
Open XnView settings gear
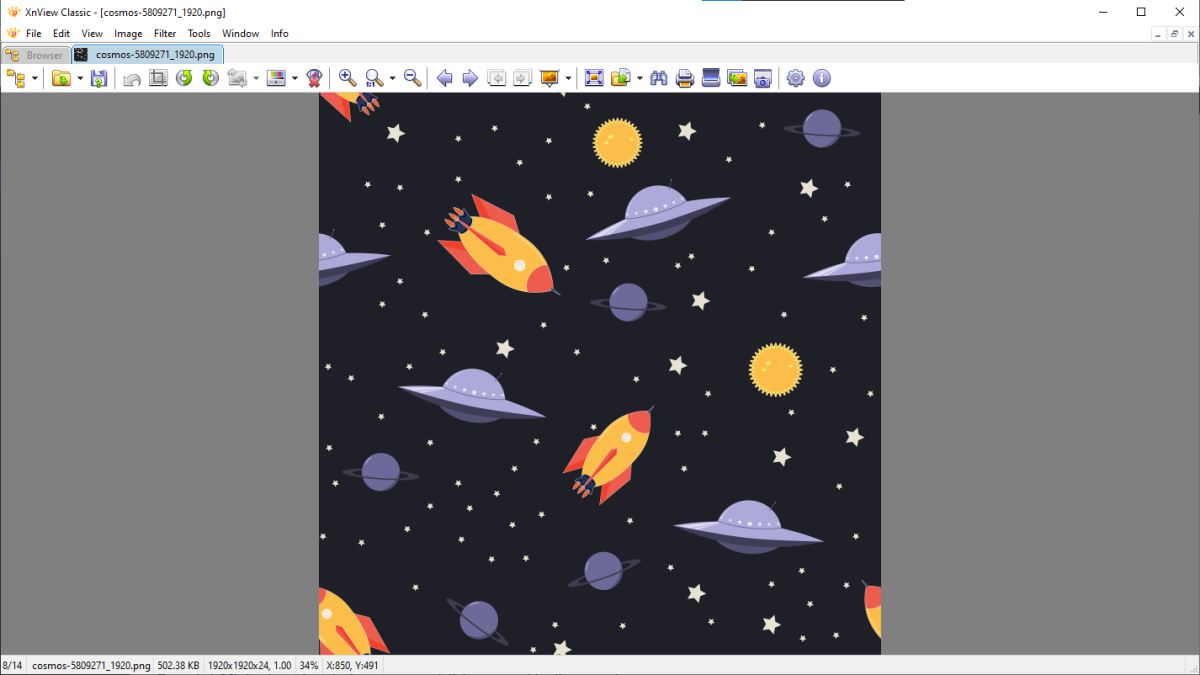[x=796, y=77]
